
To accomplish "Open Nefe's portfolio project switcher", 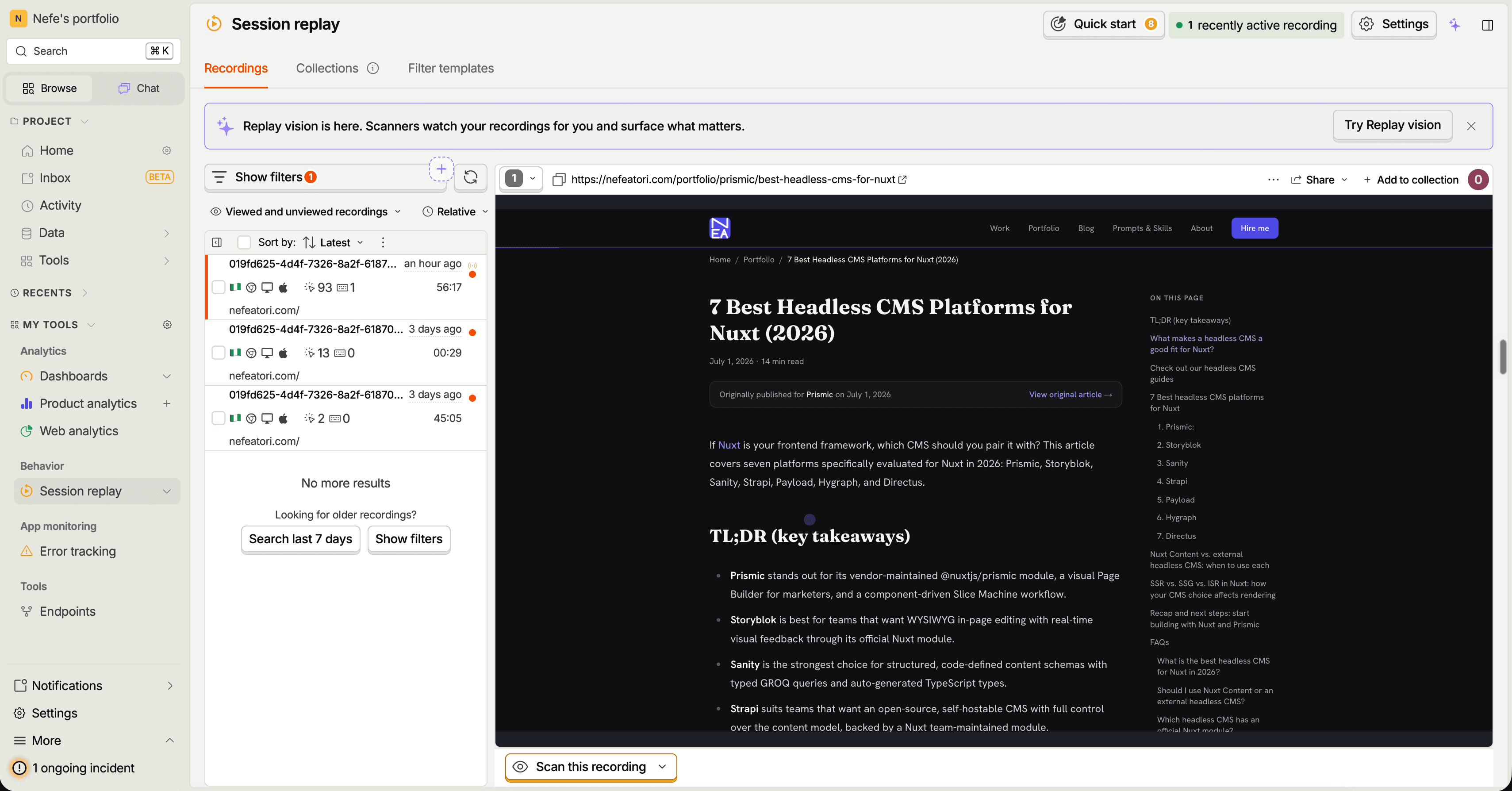I will point(65,19).
